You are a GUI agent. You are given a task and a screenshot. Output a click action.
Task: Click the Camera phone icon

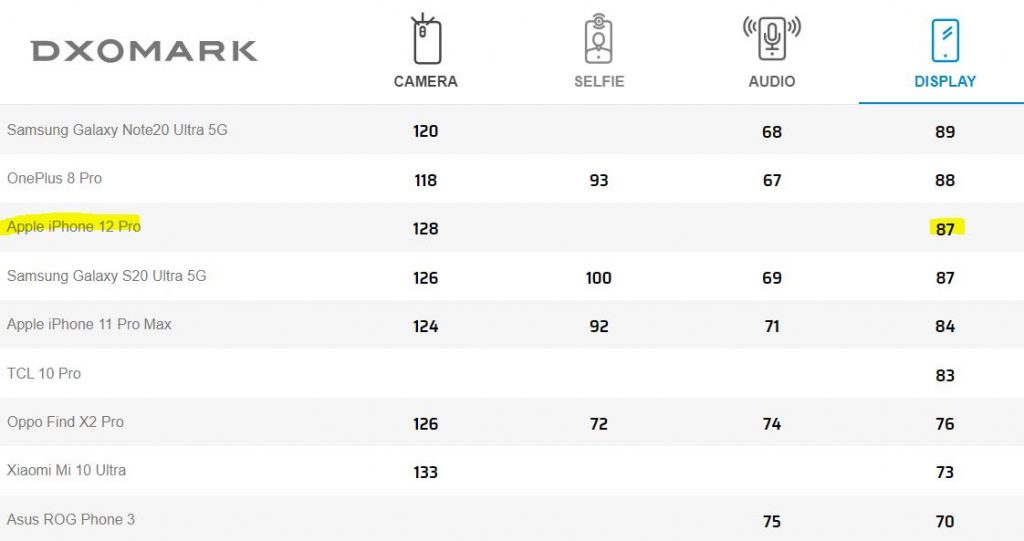(426, 39)
